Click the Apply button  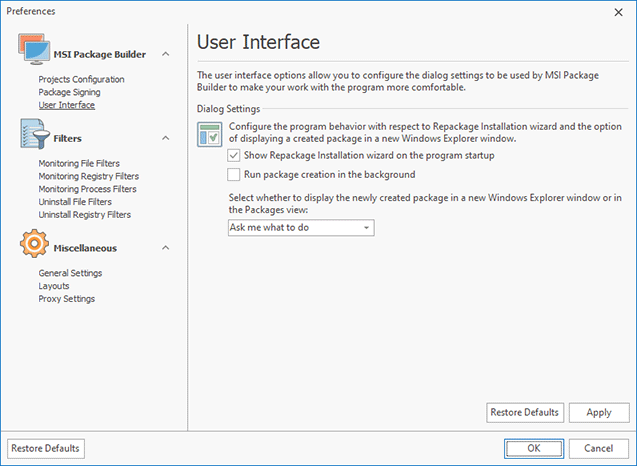pos(599,413)
